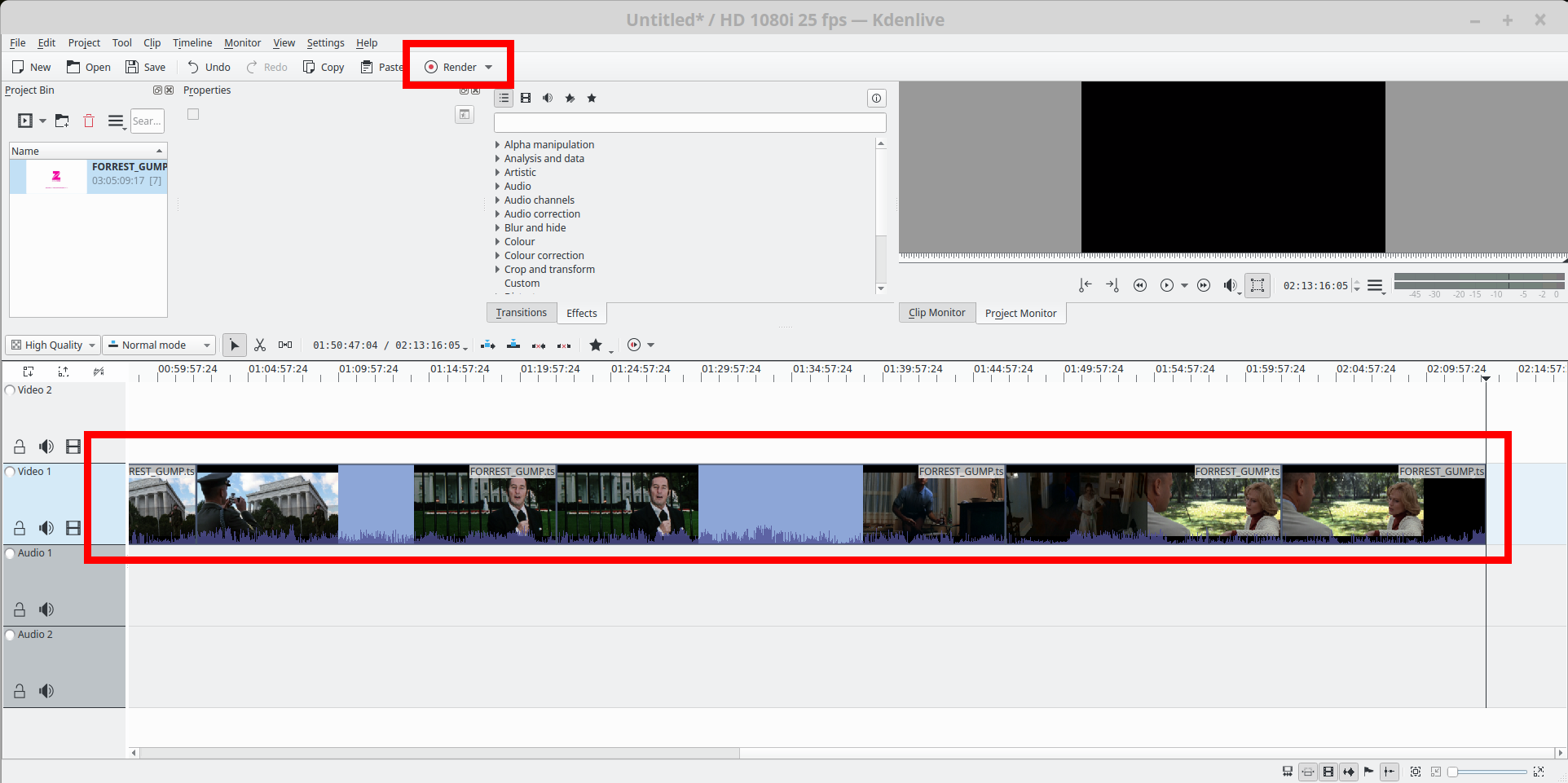Show favorite effects star filter
The width and height of the screenshot is (1568, 783).
click(x=592, y=99)
